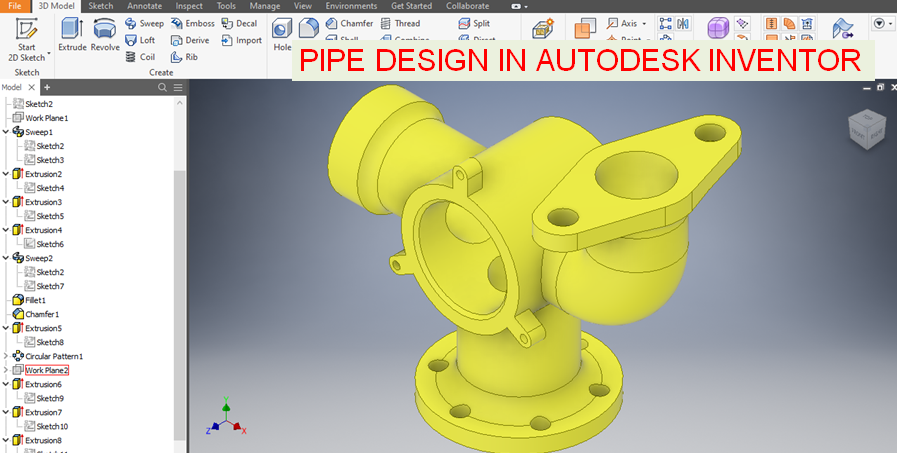Image resolution: width=897 pixels, height=453 pixels.
Task: Add a new browser panel with plus
Action: tap(47, 88)
